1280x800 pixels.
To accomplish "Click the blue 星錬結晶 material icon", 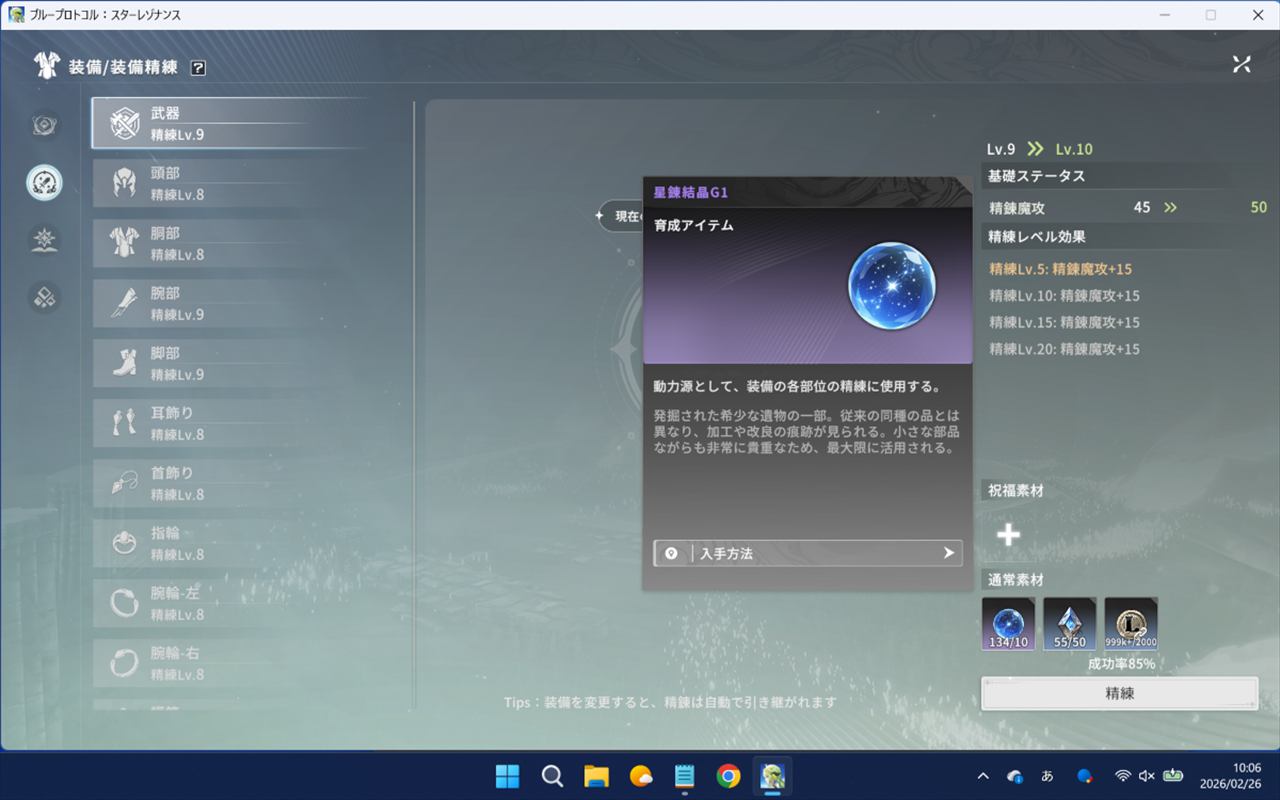I will click(x=1008, y=624).
